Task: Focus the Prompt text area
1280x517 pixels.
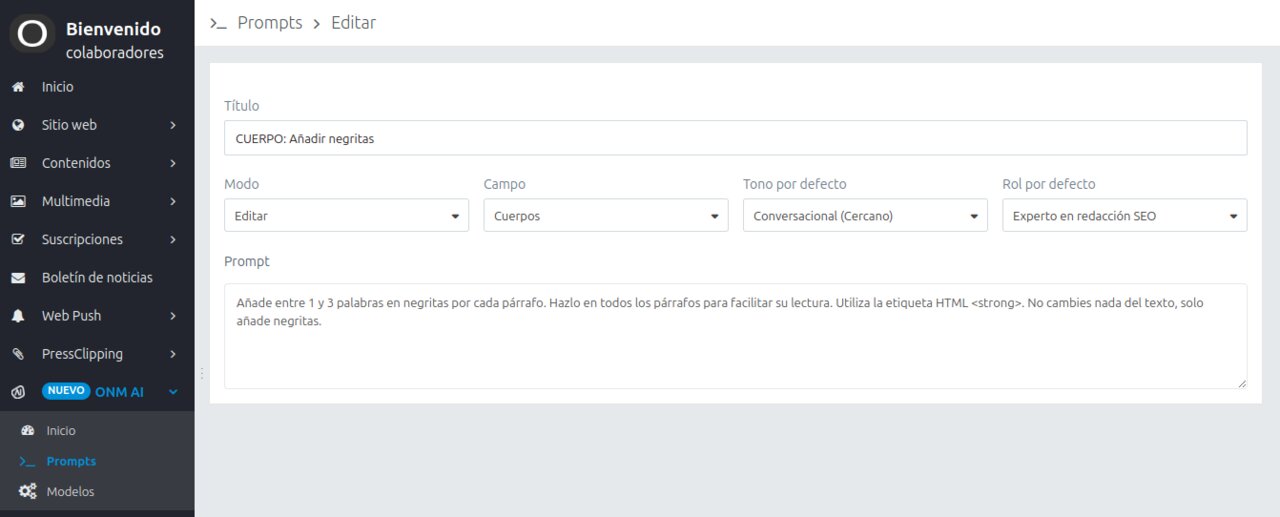Action: [x=735, y=336]
